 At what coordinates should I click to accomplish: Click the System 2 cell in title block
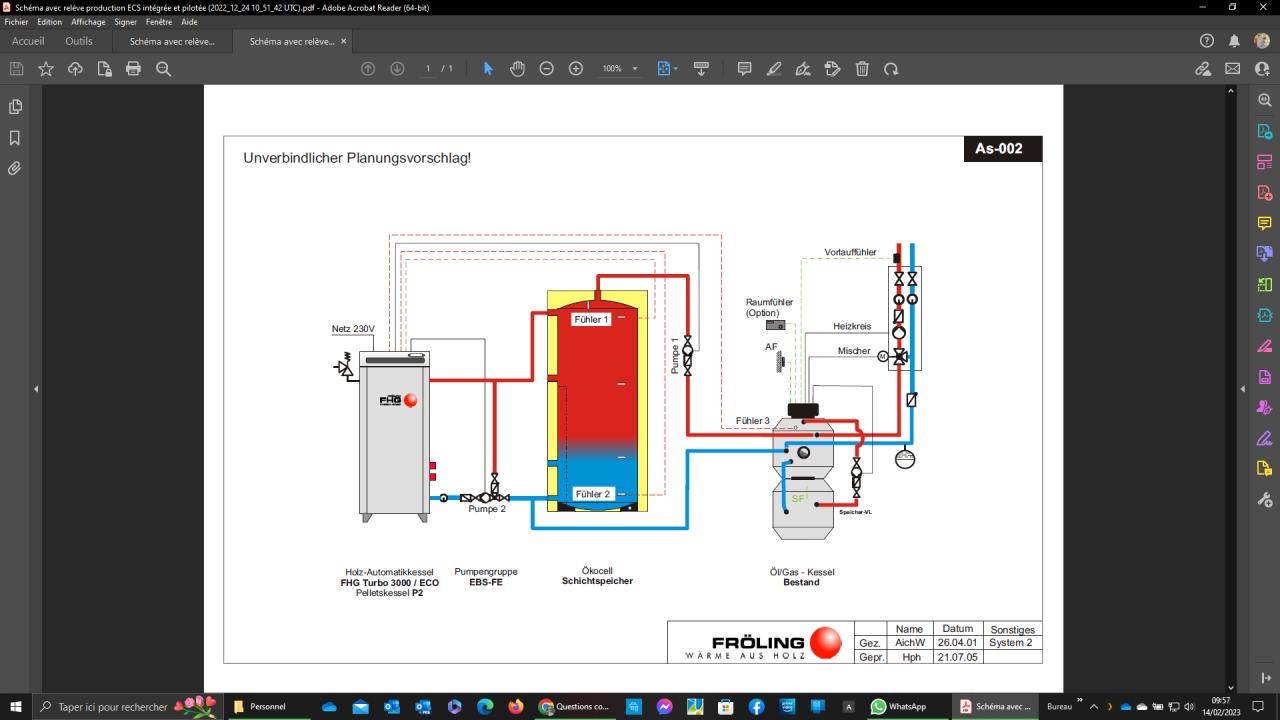tap(1011, 643)
